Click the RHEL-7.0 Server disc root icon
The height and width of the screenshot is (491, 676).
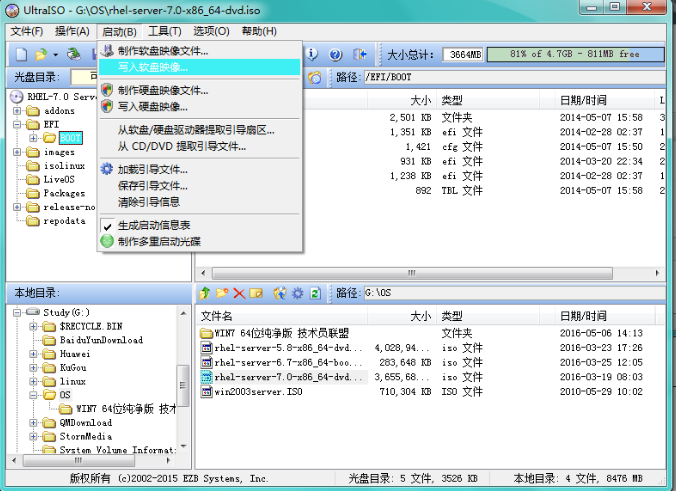click(16, 97)
